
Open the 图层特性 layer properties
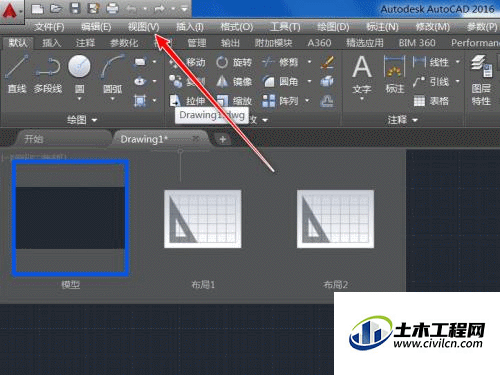(481, 80)
